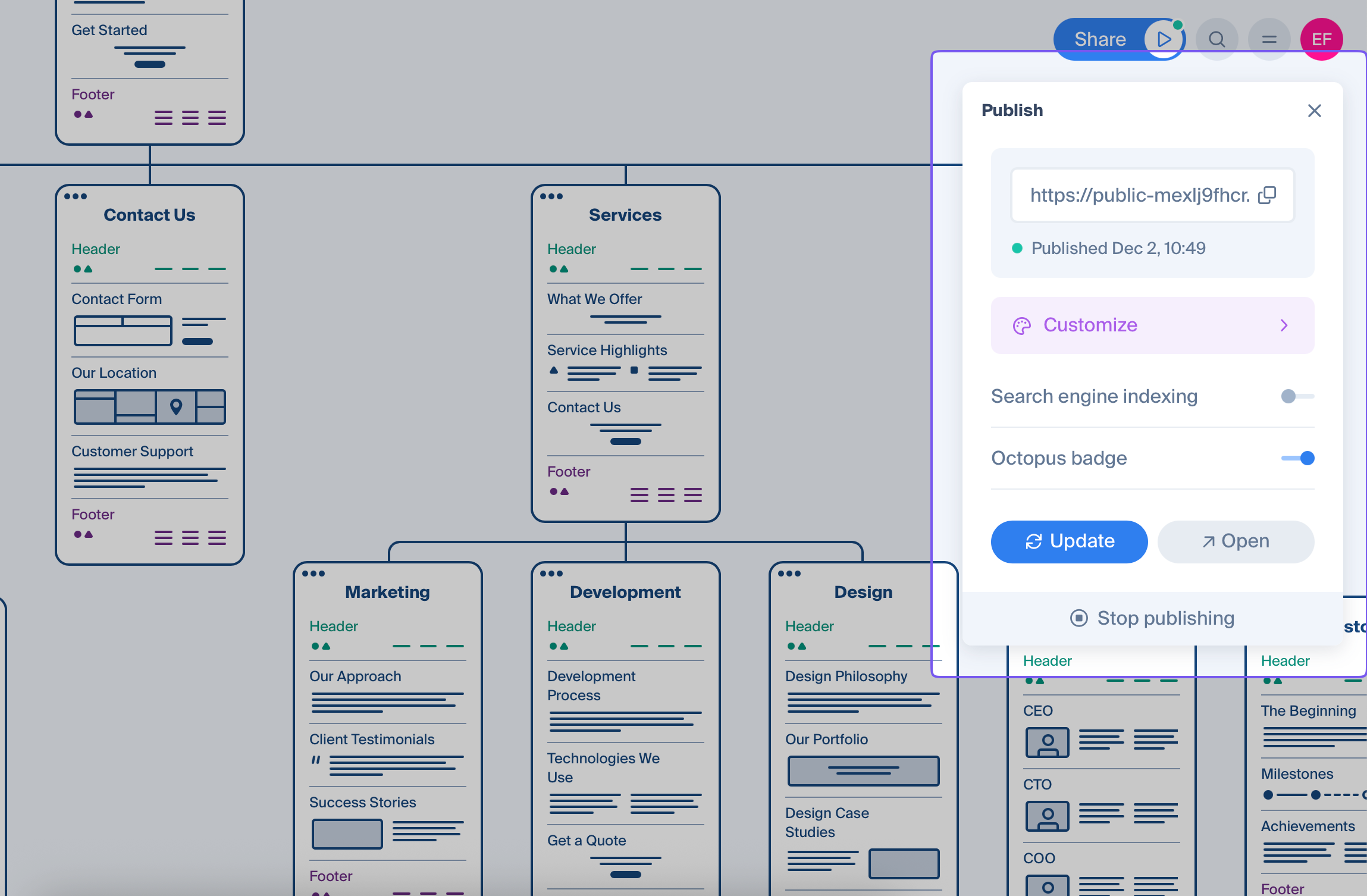This screenshot has width=1367, height=896.
Task: Open Development page three-dot menu
Action: point(551,574)
